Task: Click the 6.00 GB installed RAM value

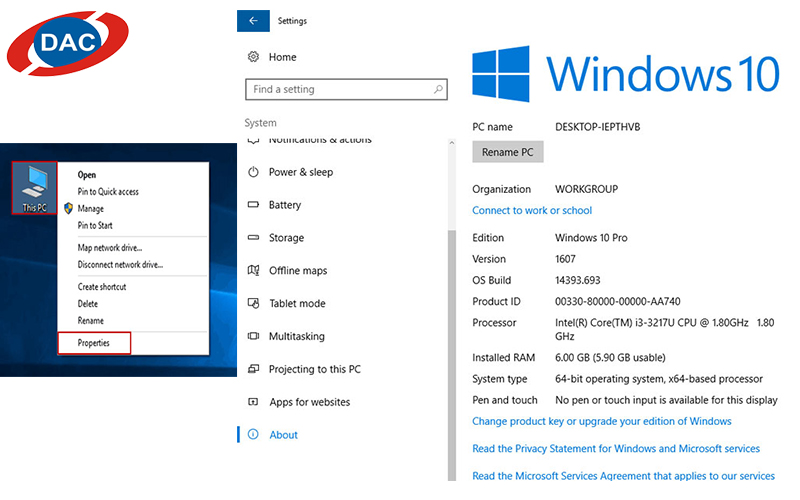Action: (x=610, y=357)
